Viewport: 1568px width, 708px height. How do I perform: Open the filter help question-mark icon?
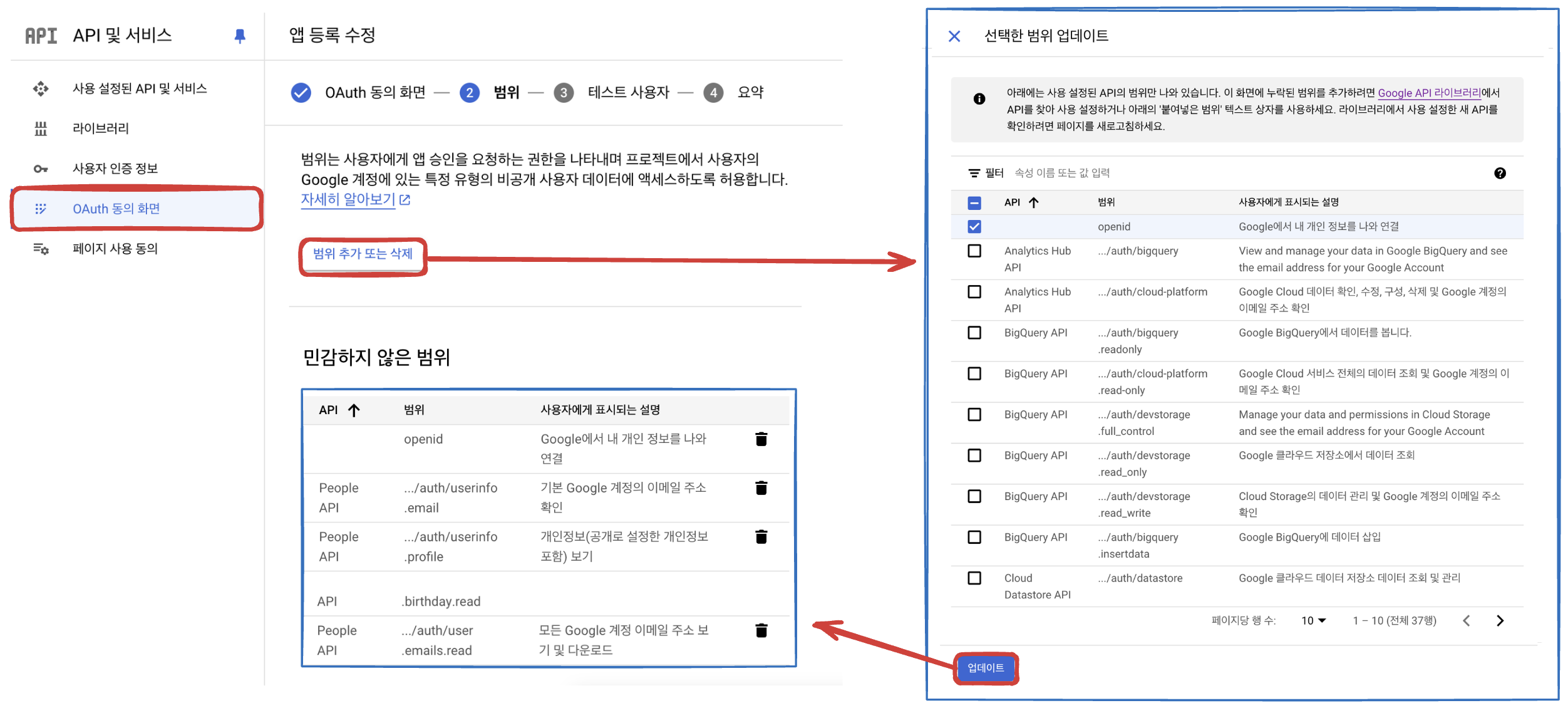[x=1499, y=174]
